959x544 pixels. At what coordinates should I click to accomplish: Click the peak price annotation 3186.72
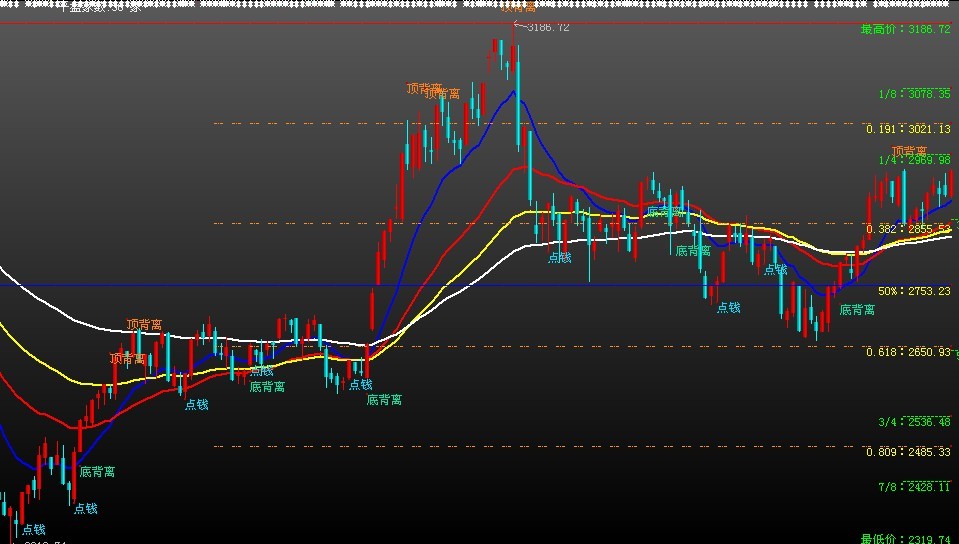pos(542,28)
